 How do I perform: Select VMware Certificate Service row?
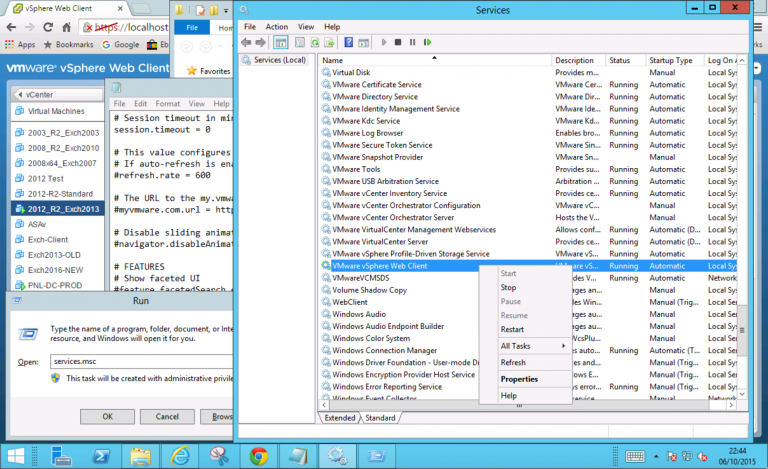coord(528,85)
